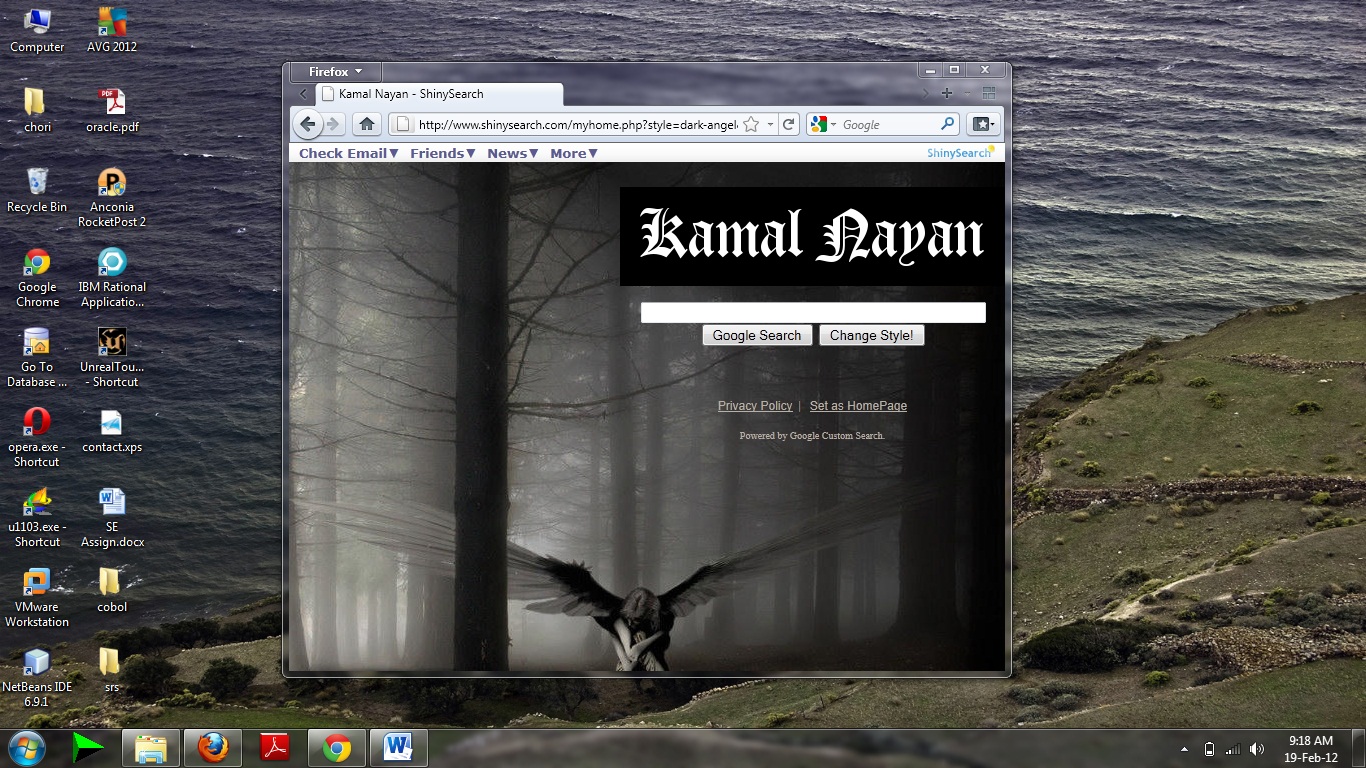Click the Set as HomePage link
Image resolution: width=1366 pixels, height=768 pixels.
[x=858, y=406]
